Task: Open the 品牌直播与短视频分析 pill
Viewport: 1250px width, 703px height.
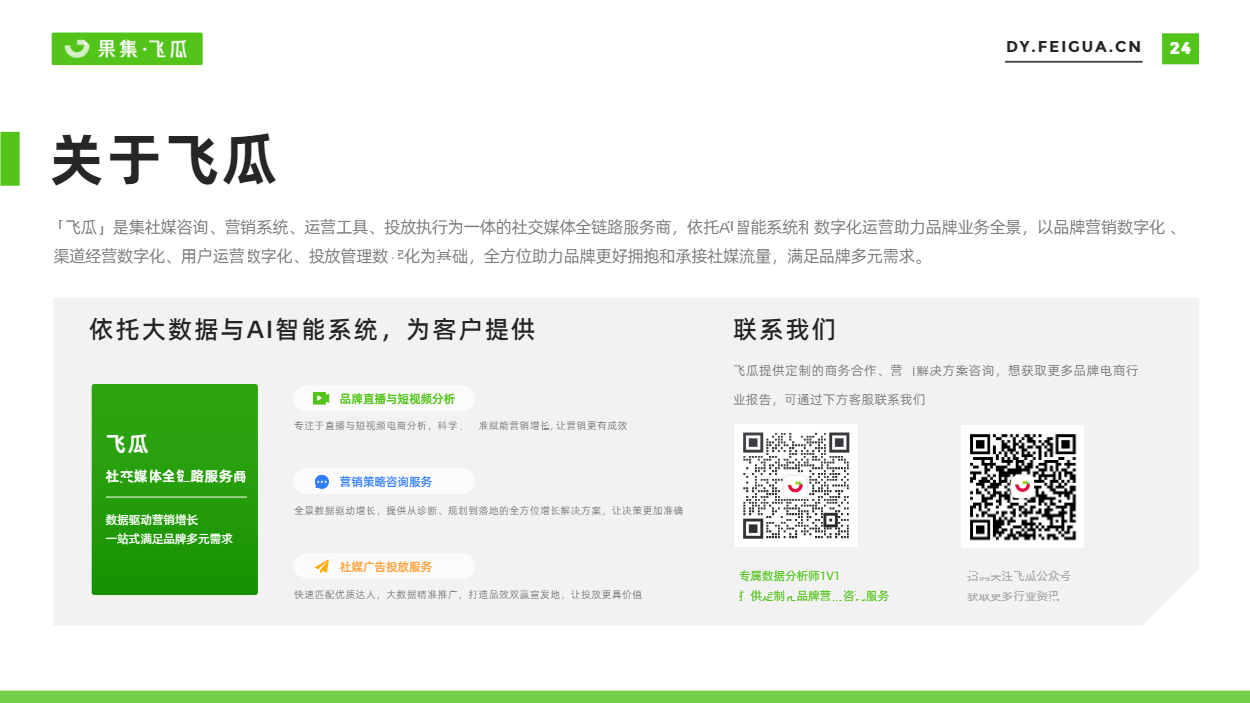Action: (x=384, y=398)
